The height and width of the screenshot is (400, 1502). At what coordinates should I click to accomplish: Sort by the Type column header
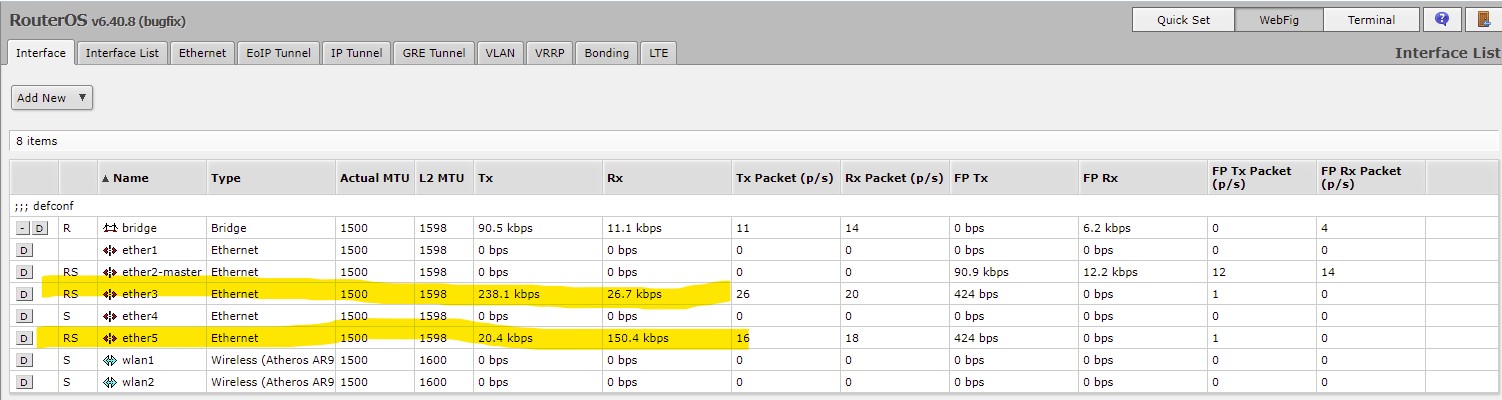(272, 178)
